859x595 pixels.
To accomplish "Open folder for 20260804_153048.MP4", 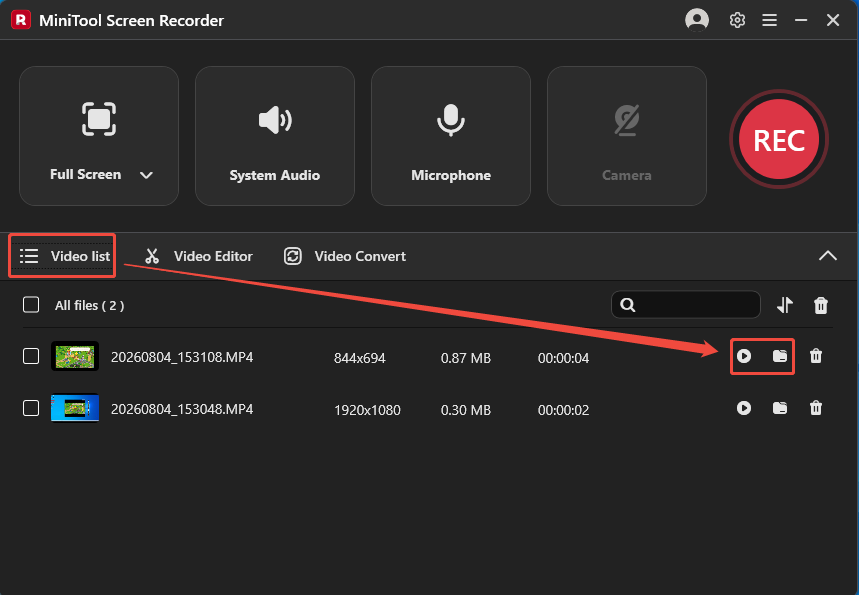I will 780,408.
